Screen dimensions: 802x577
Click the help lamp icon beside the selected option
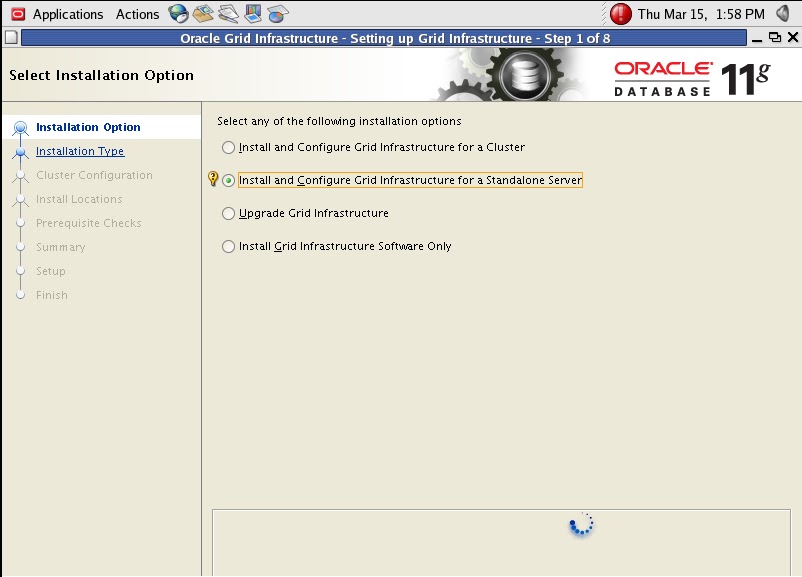click(x=213, y=181)
